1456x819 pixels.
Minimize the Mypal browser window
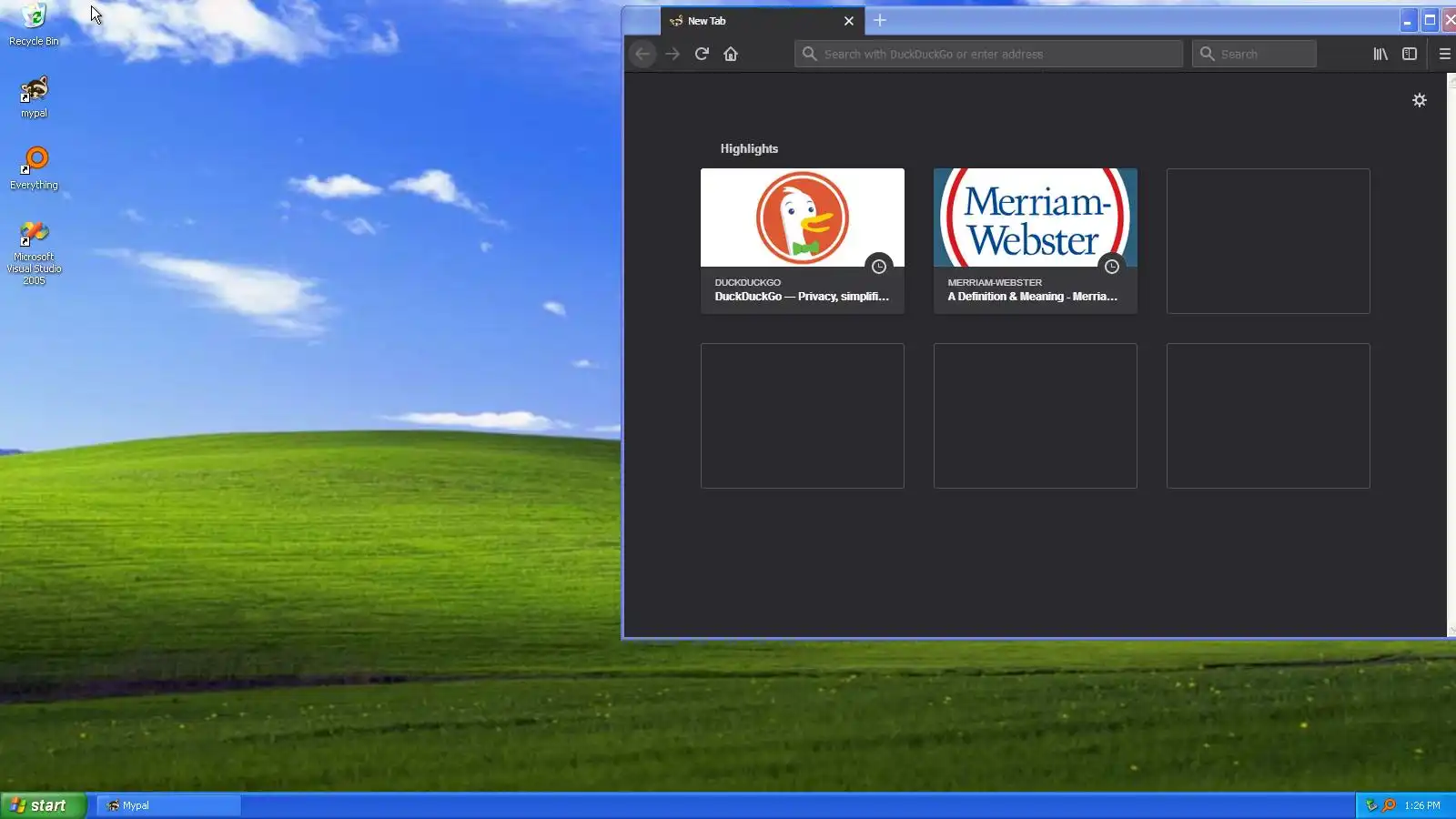click(x=1408, y=20)
